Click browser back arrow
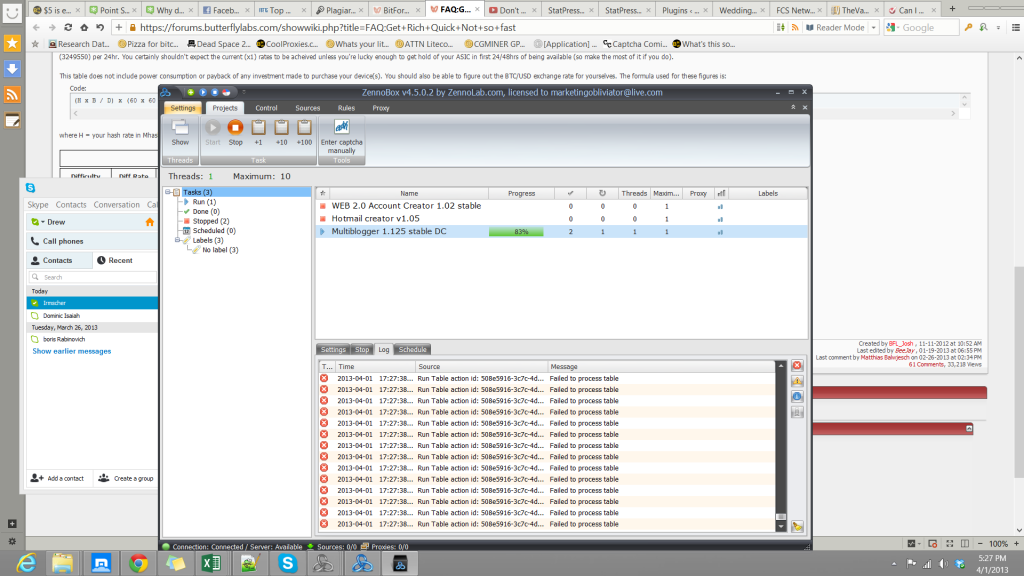The width and height of the screenshot is (1024, 576). click(36, 27)
